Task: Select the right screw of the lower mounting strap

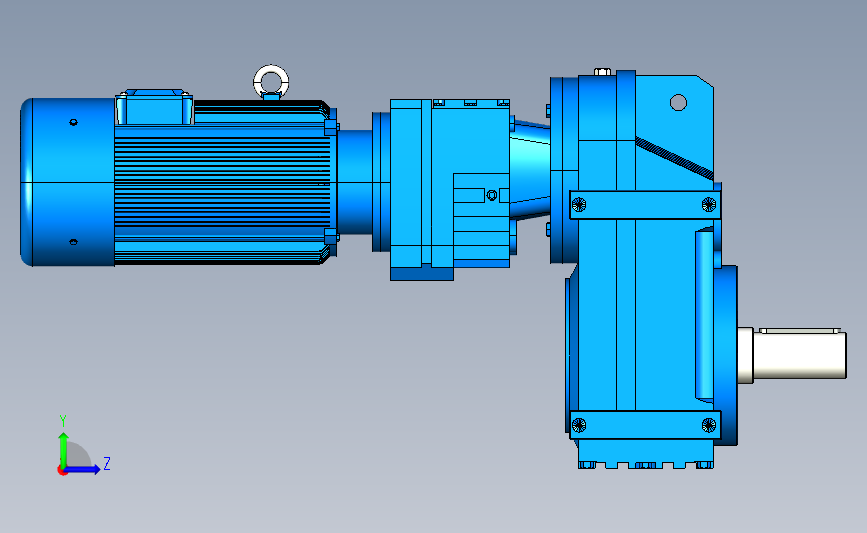Action: [x=709, y=425]
